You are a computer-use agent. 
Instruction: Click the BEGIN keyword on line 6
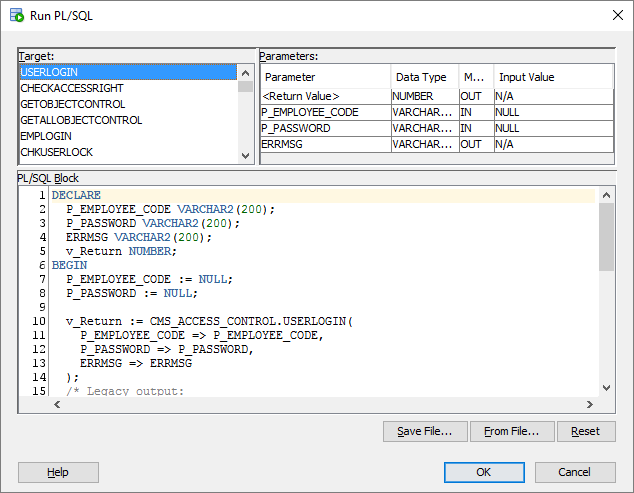69,265
